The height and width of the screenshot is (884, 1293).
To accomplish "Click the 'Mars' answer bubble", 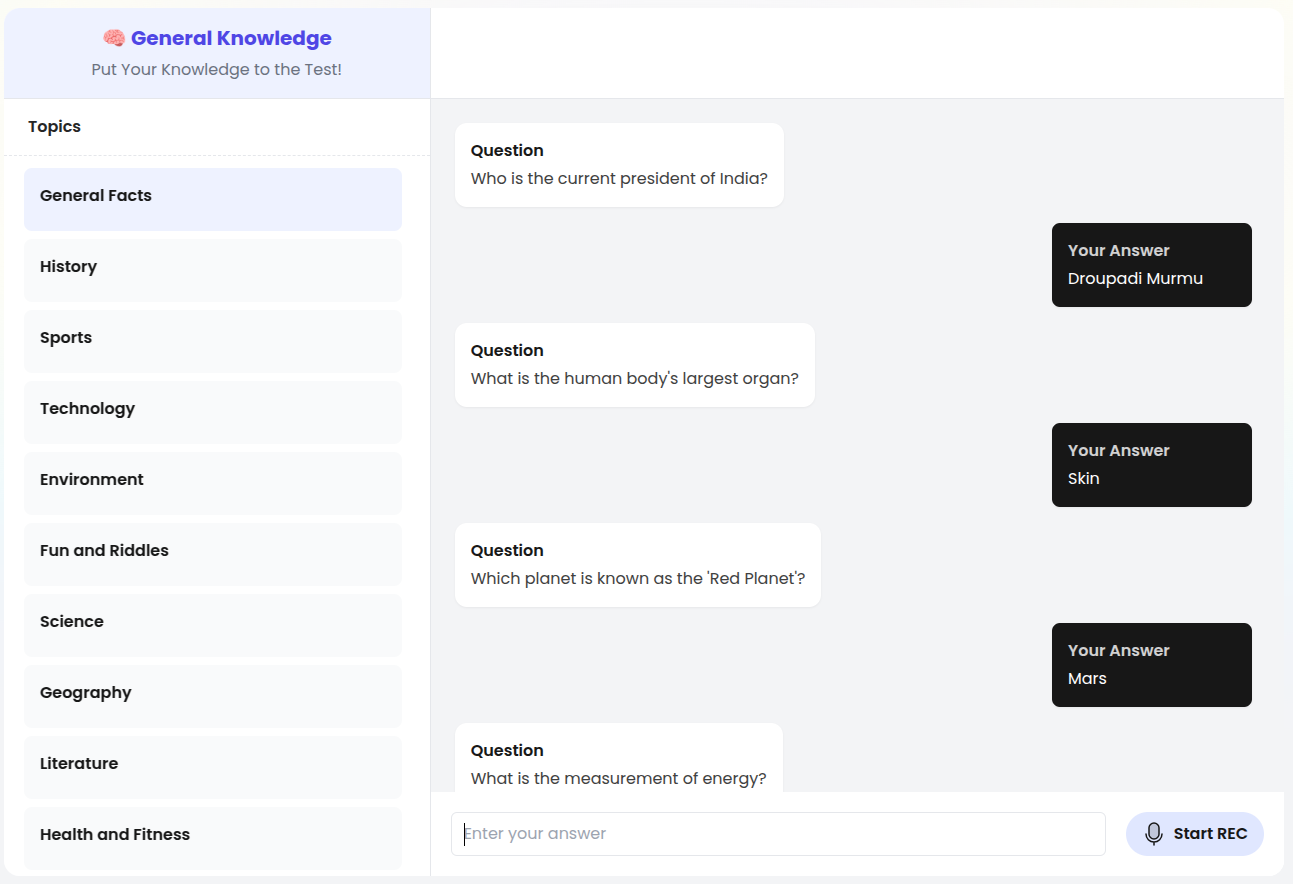I will pos(1151,665).
